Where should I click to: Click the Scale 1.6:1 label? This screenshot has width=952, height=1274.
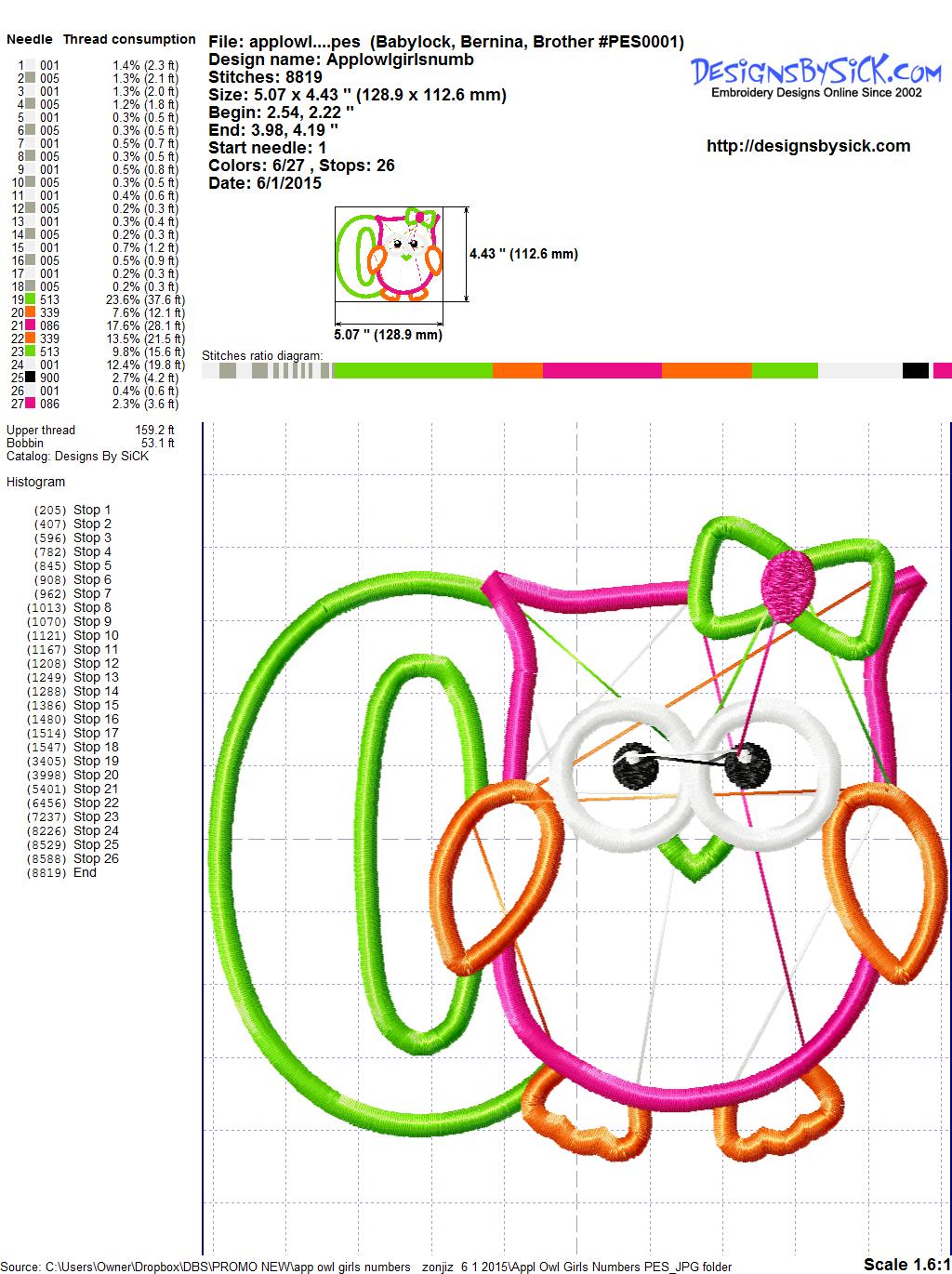tap(905, 1264)
